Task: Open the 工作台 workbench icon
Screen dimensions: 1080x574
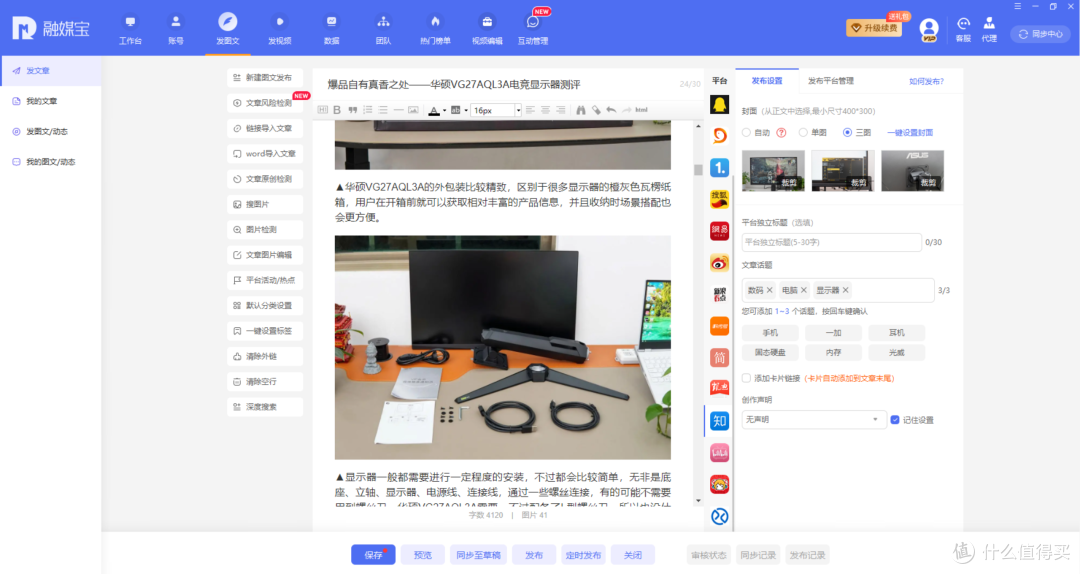Action: (130, 30)
